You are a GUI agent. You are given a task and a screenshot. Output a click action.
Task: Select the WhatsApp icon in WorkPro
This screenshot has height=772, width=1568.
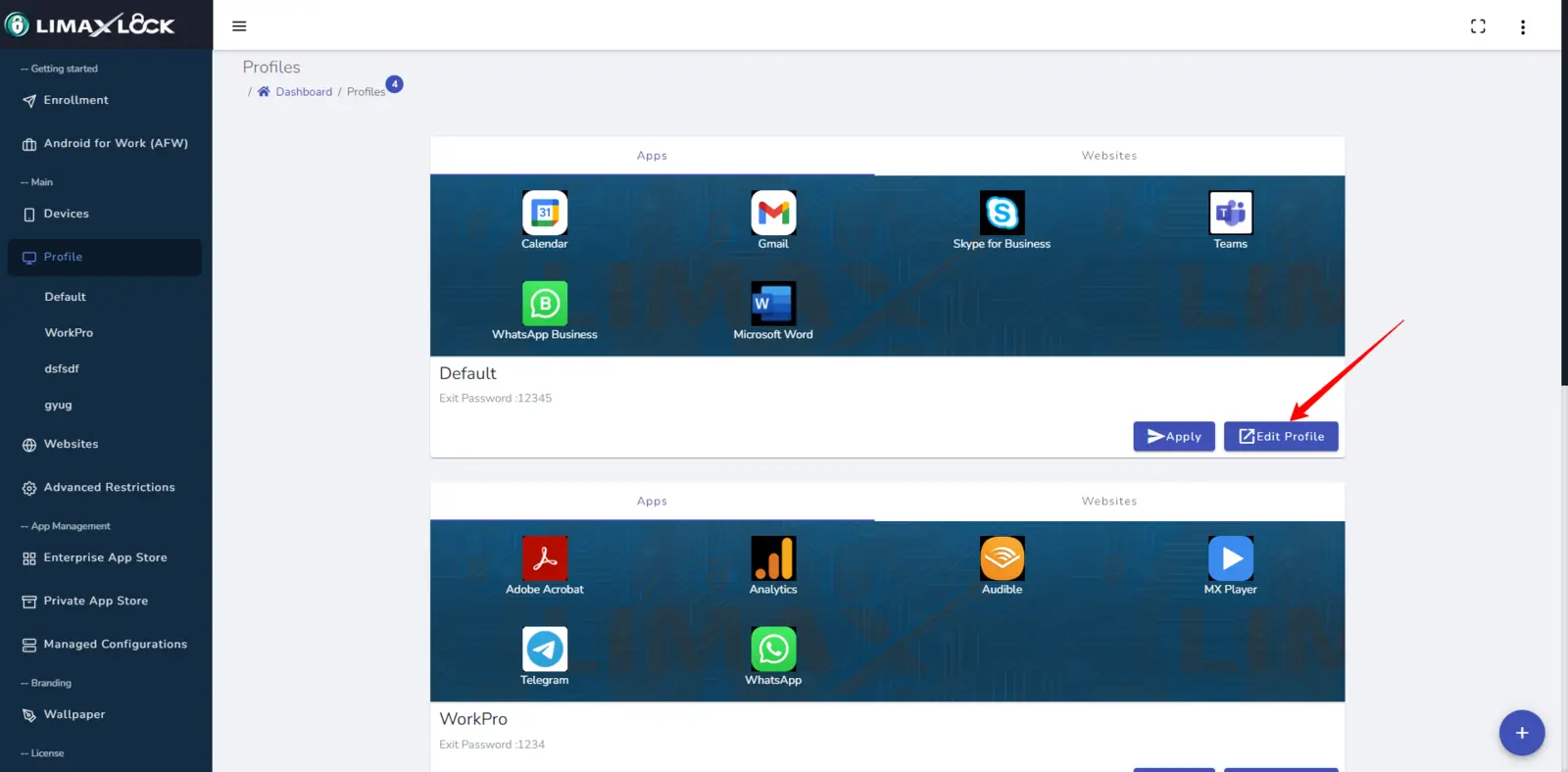tap(773, 650)
